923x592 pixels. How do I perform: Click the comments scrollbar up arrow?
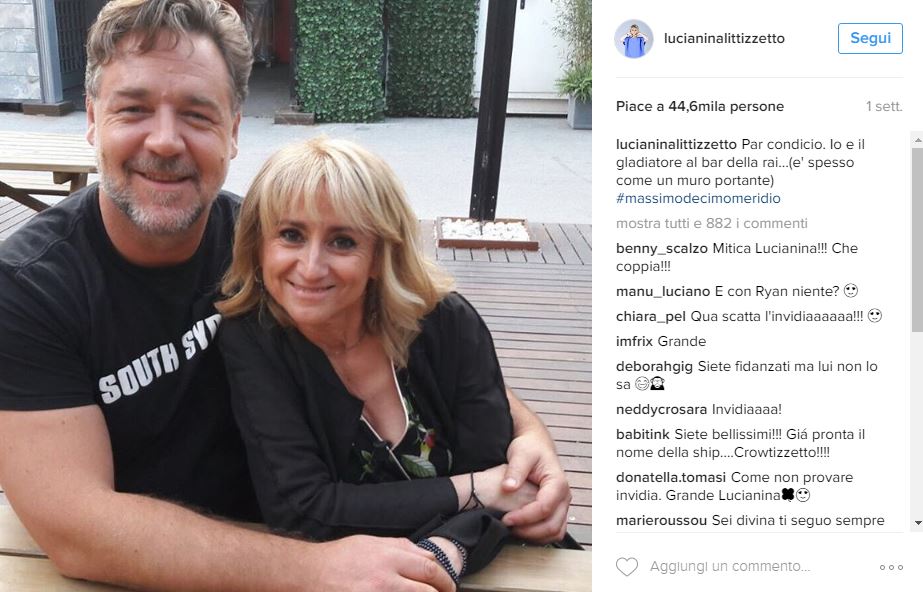click(x=918, y=141)
